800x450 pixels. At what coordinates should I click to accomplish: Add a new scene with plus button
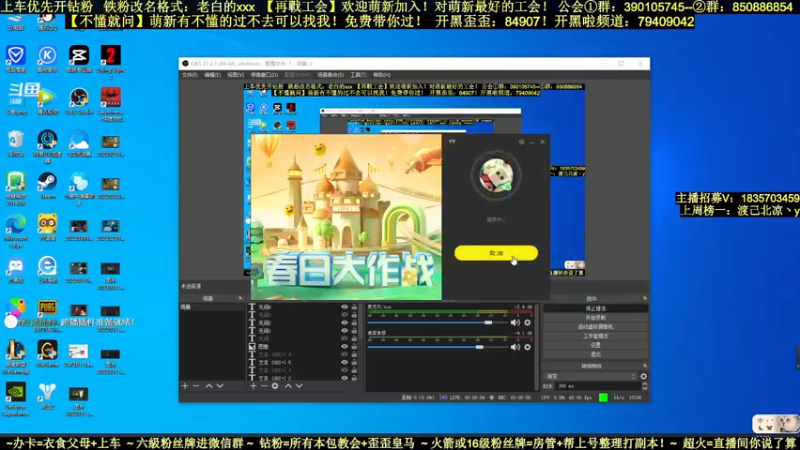pos(185,386)
